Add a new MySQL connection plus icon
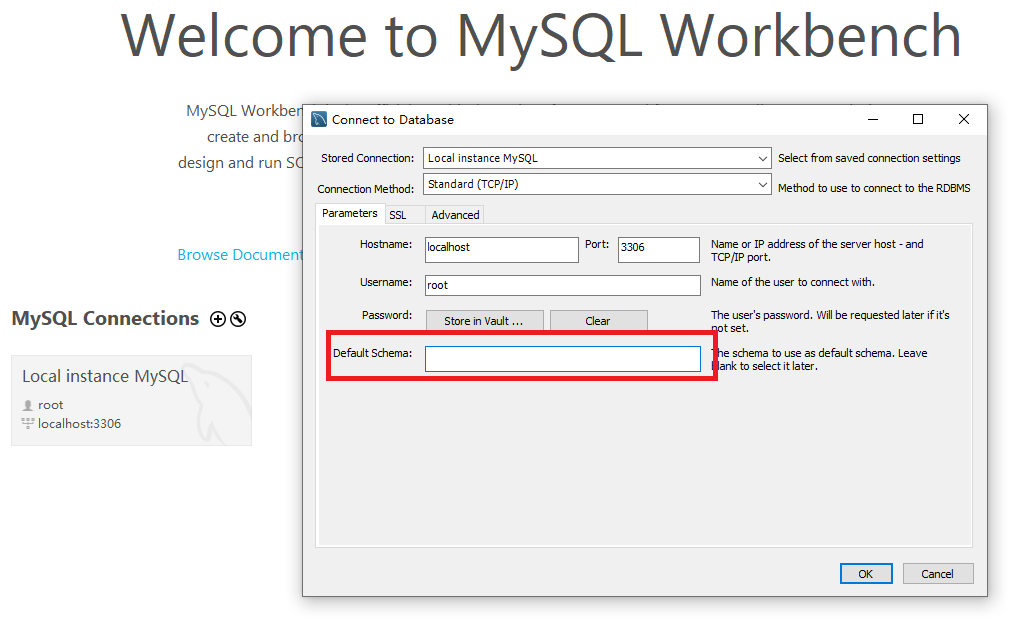This screenshot has width=1011, height=618. pyautogui.click(x=218, y=319)
